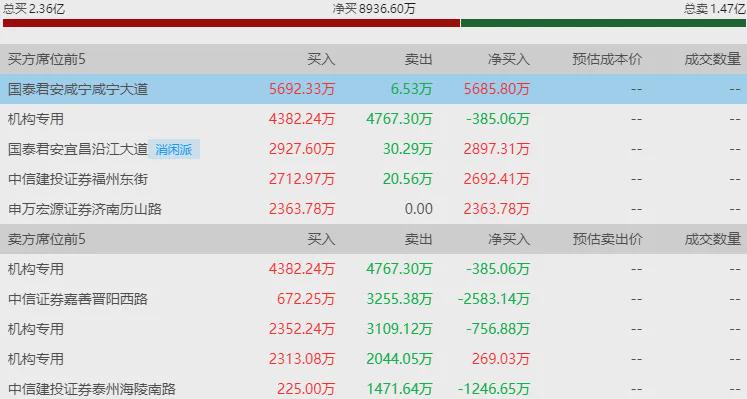
Task: Click 预估卖出价 column header in sellers table
Action: [x=607, y=239]
